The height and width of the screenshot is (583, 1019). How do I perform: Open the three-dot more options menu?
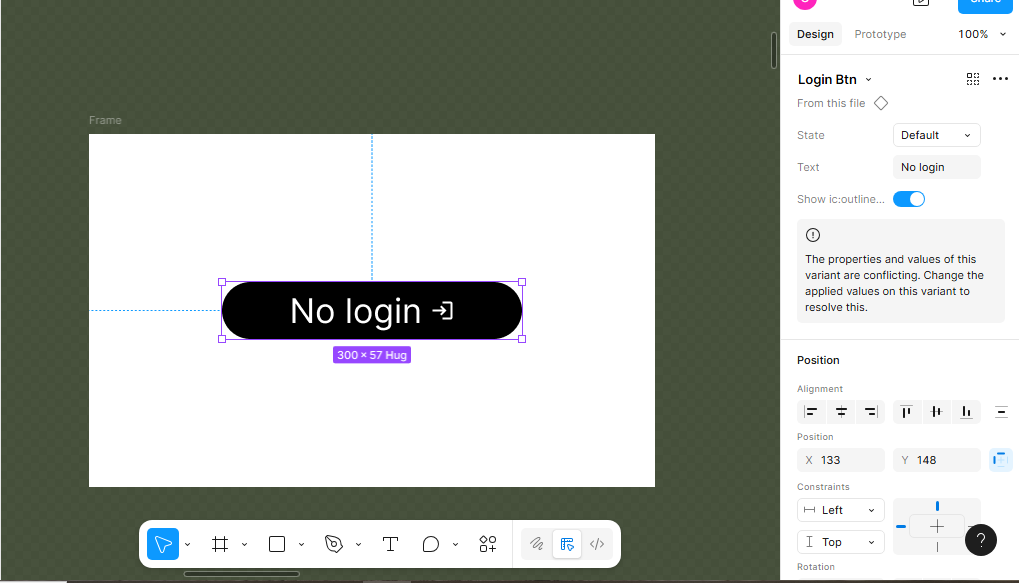coord(1000,79)
